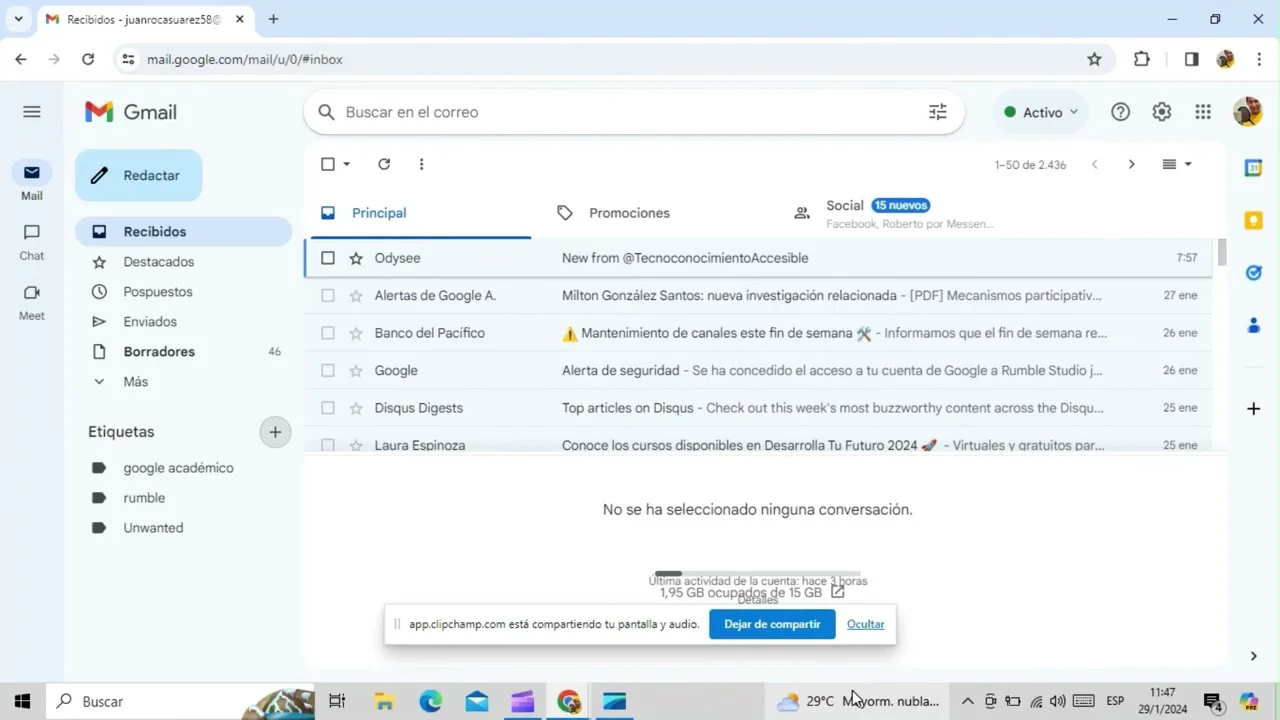1280x720 pixels.
Task: Select the Banco del Pacifico email checkbox
Action: 328,333
